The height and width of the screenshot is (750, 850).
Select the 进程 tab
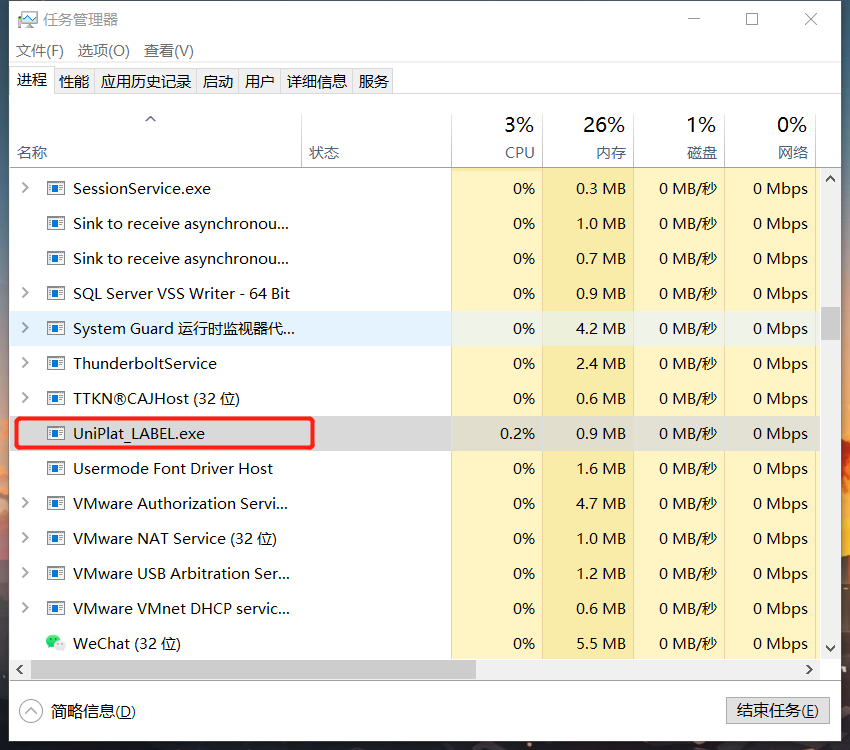(x=32, y=80)
